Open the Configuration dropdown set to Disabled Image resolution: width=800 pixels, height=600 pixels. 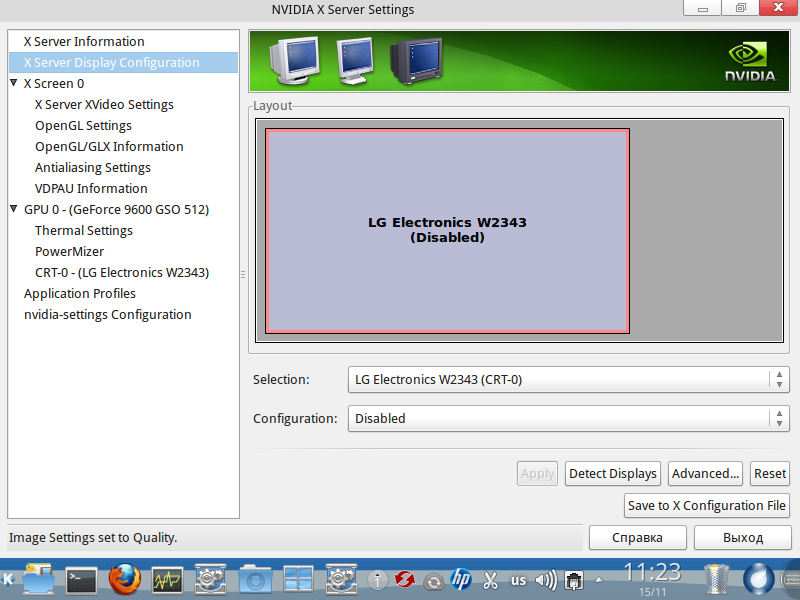[568, 418]
